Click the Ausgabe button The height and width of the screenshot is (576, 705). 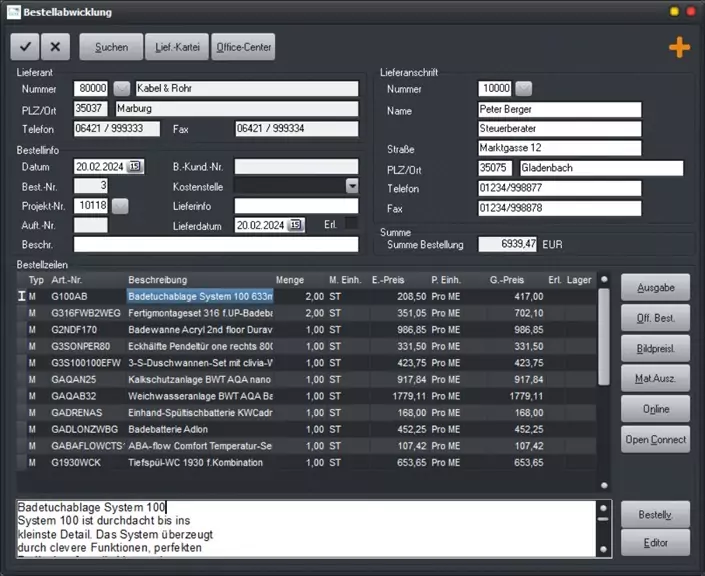(656, 287)
